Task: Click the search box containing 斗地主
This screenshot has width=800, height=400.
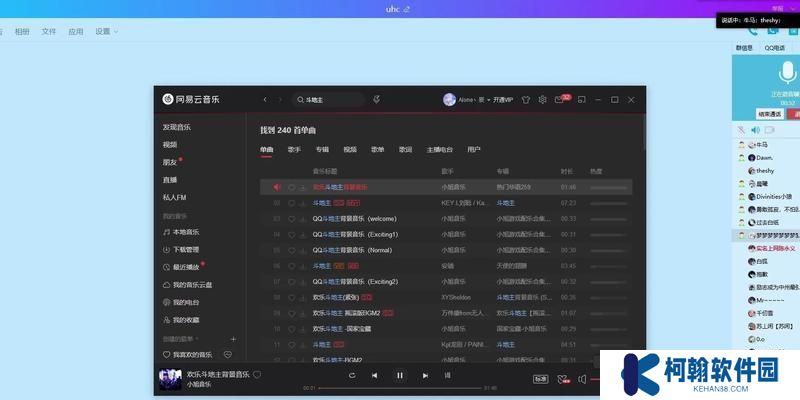Action: tap(329, 99)
